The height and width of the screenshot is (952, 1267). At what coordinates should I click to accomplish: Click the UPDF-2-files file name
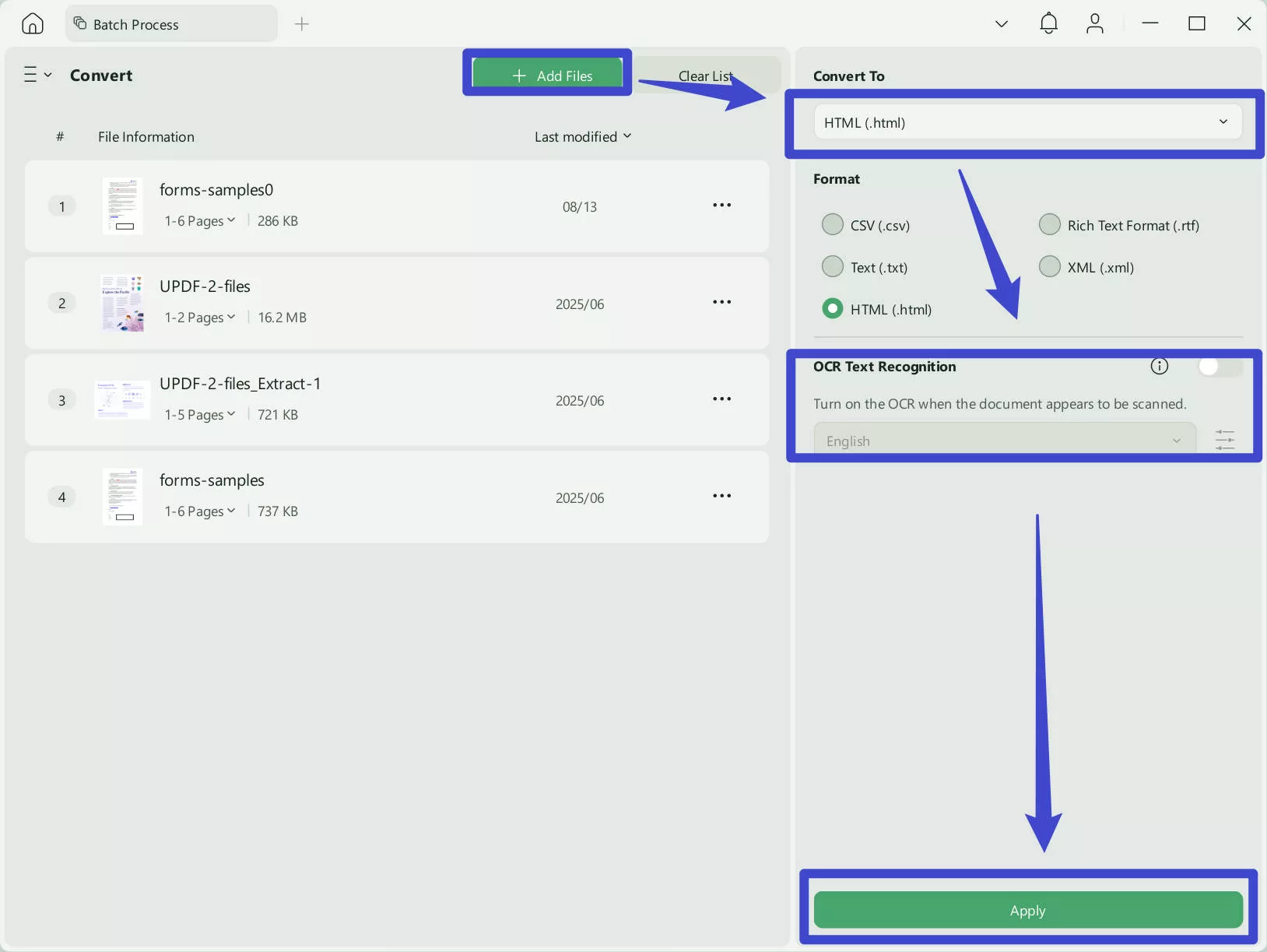(x=205, y=286)
